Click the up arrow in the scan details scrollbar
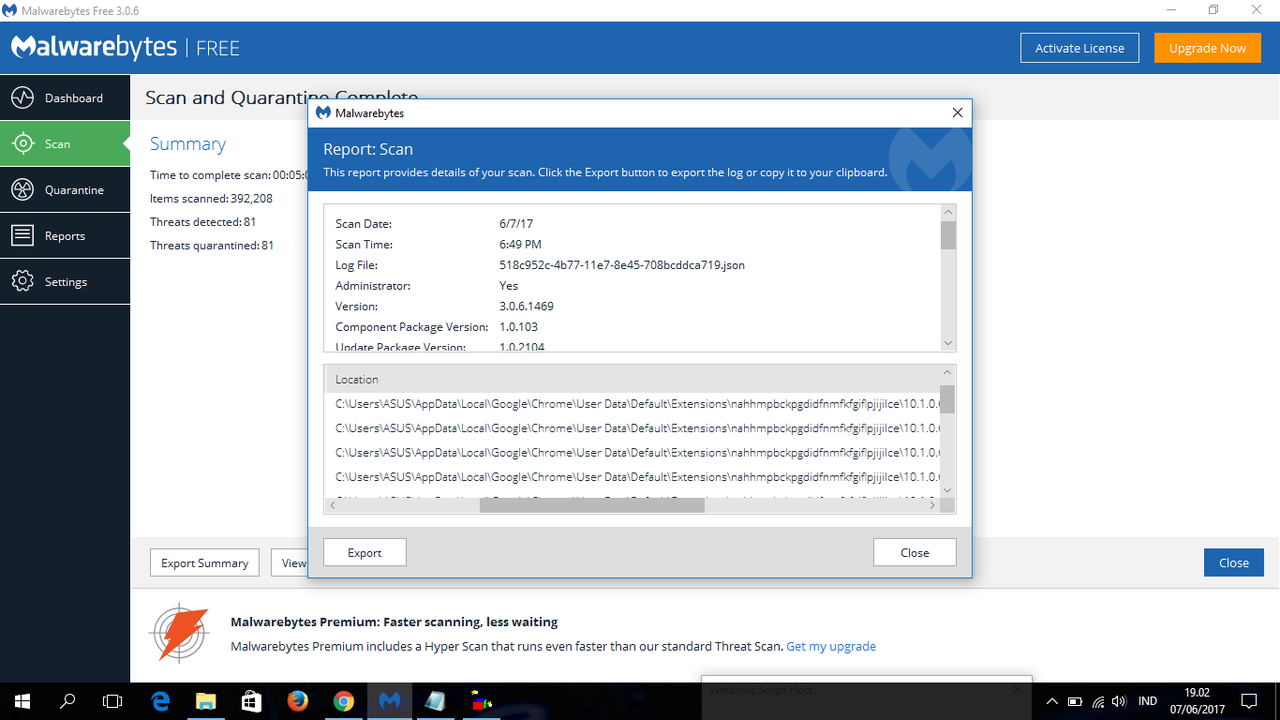 [949, 212]
